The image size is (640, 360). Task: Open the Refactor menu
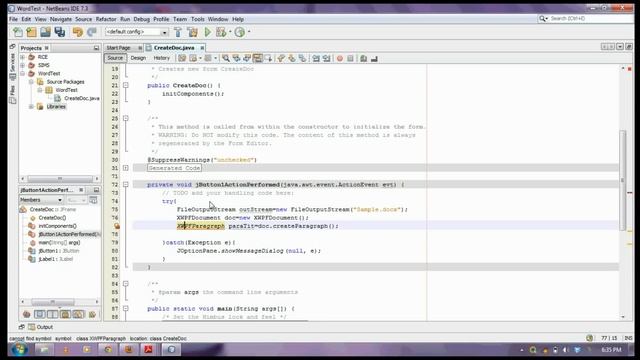tap(106, 19)
